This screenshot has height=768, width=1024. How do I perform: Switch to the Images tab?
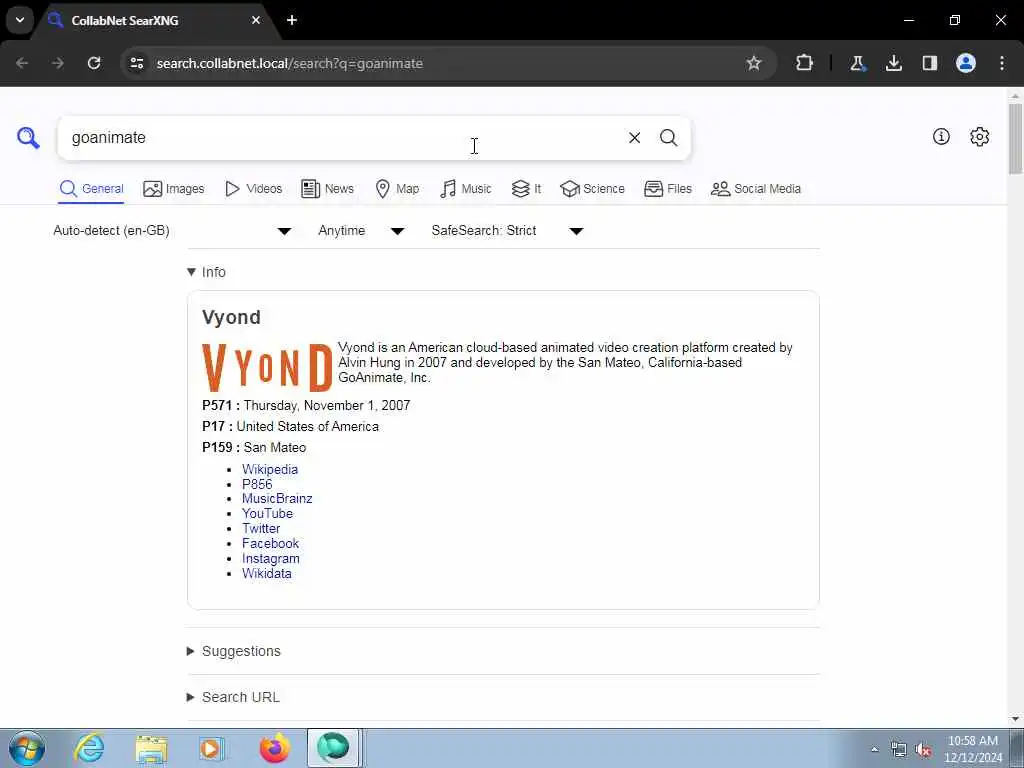pyautogui.click(x=174, y=189)
